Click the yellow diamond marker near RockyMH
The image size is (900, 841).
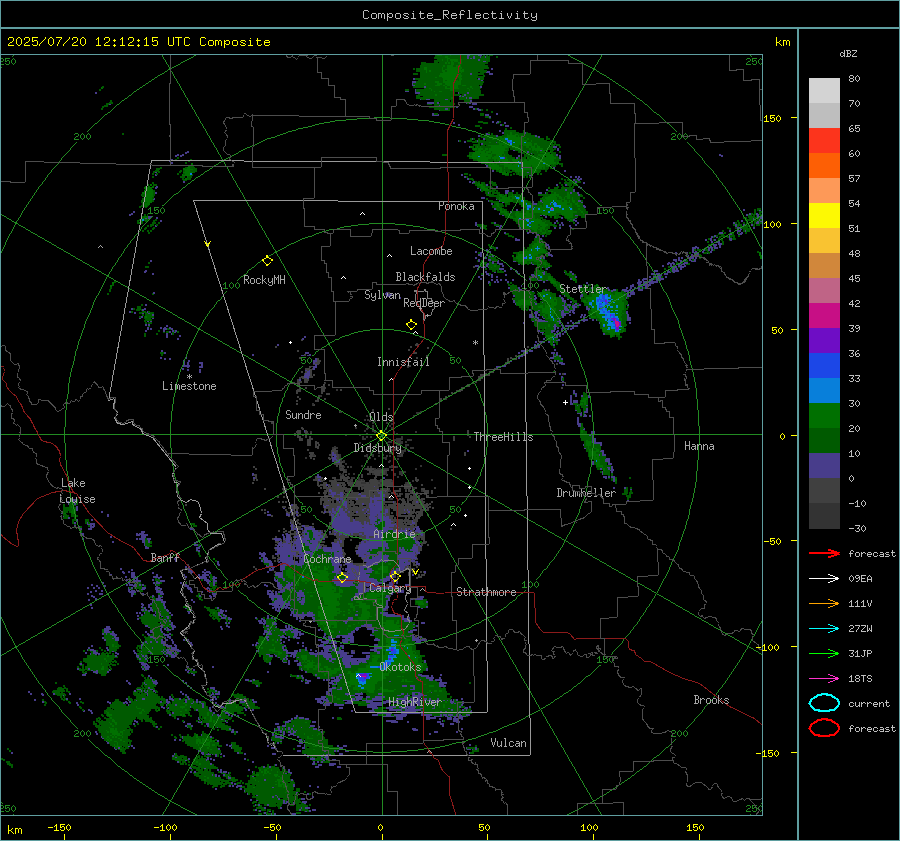click(267, 261)
